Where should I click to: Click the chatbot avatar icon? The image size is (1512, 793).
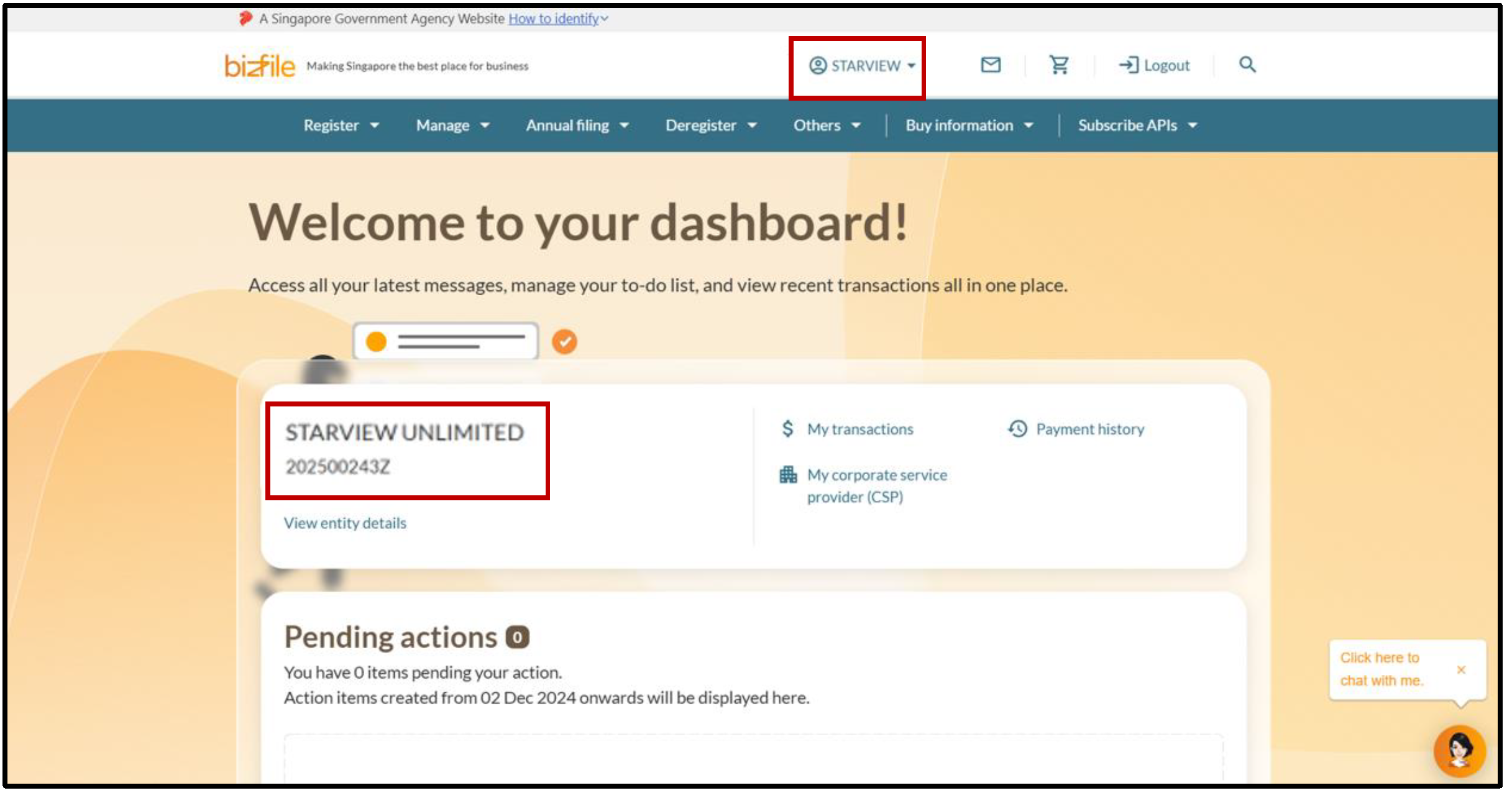click(x=1459, y=751)
